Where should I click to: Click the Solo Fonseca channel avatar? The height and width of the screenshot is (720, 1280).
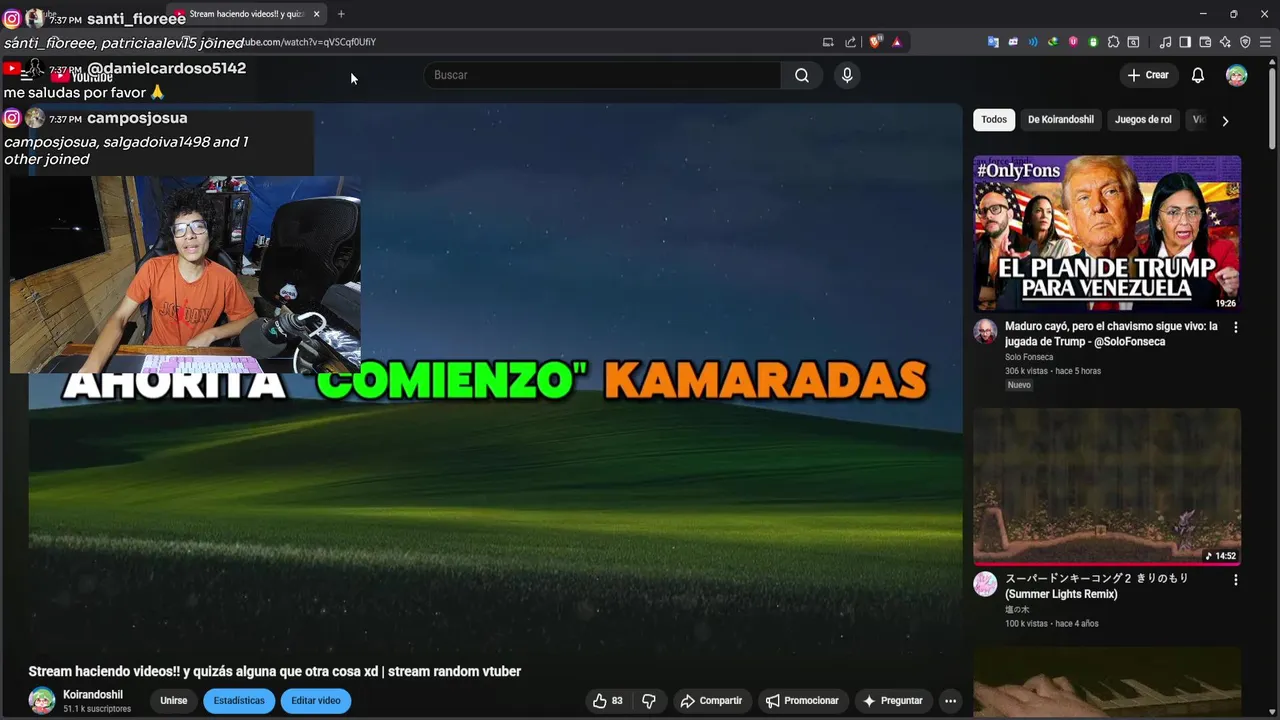tap(985, 332)
